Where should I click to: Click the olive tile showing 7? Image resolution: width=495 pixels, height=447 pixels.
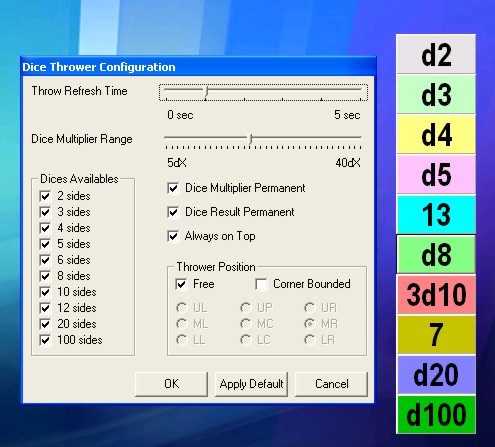(x=436, y=334)
